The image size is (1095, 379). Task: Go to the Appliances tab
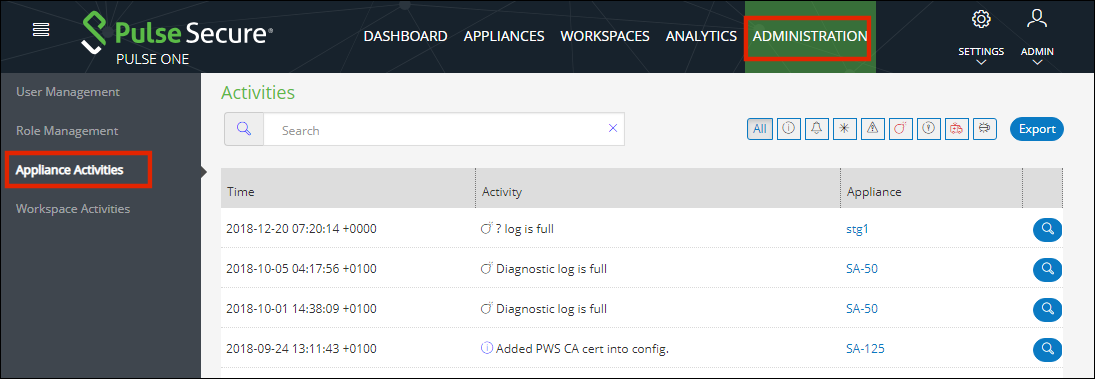coord(504,36)
